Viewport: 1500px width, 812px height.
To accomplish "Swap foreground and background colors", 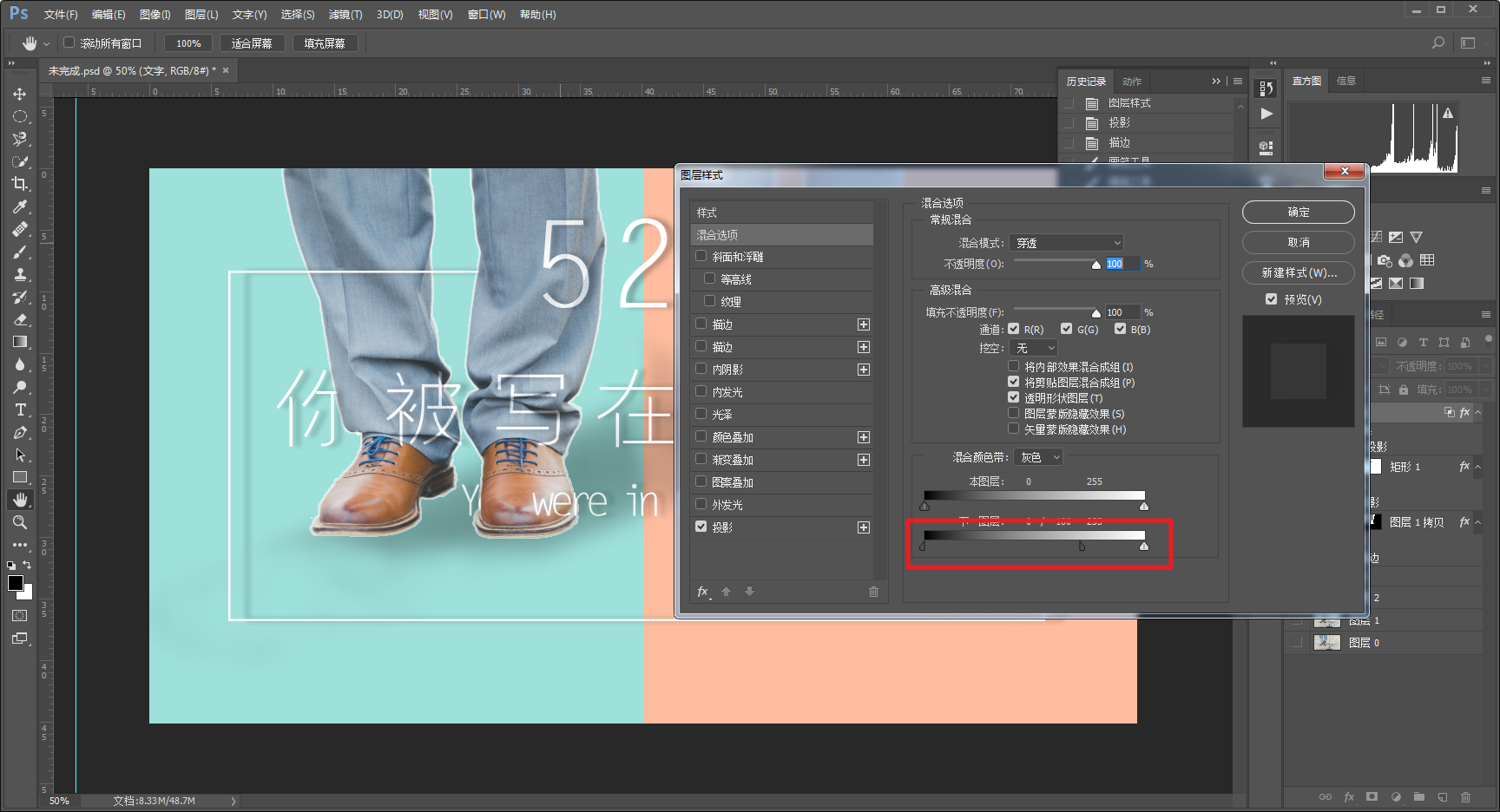I will click(x=27, y=565).
